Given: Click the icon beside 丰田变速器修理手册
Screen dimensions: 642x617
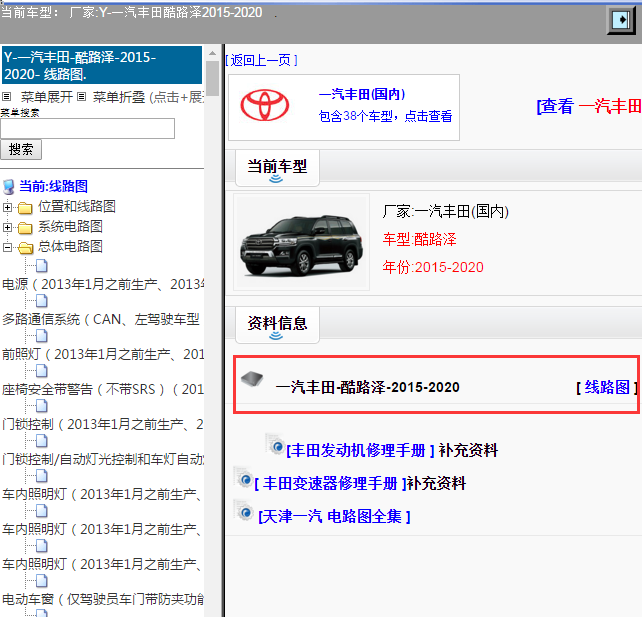Looking at the screenshot, I should [244, 478].
